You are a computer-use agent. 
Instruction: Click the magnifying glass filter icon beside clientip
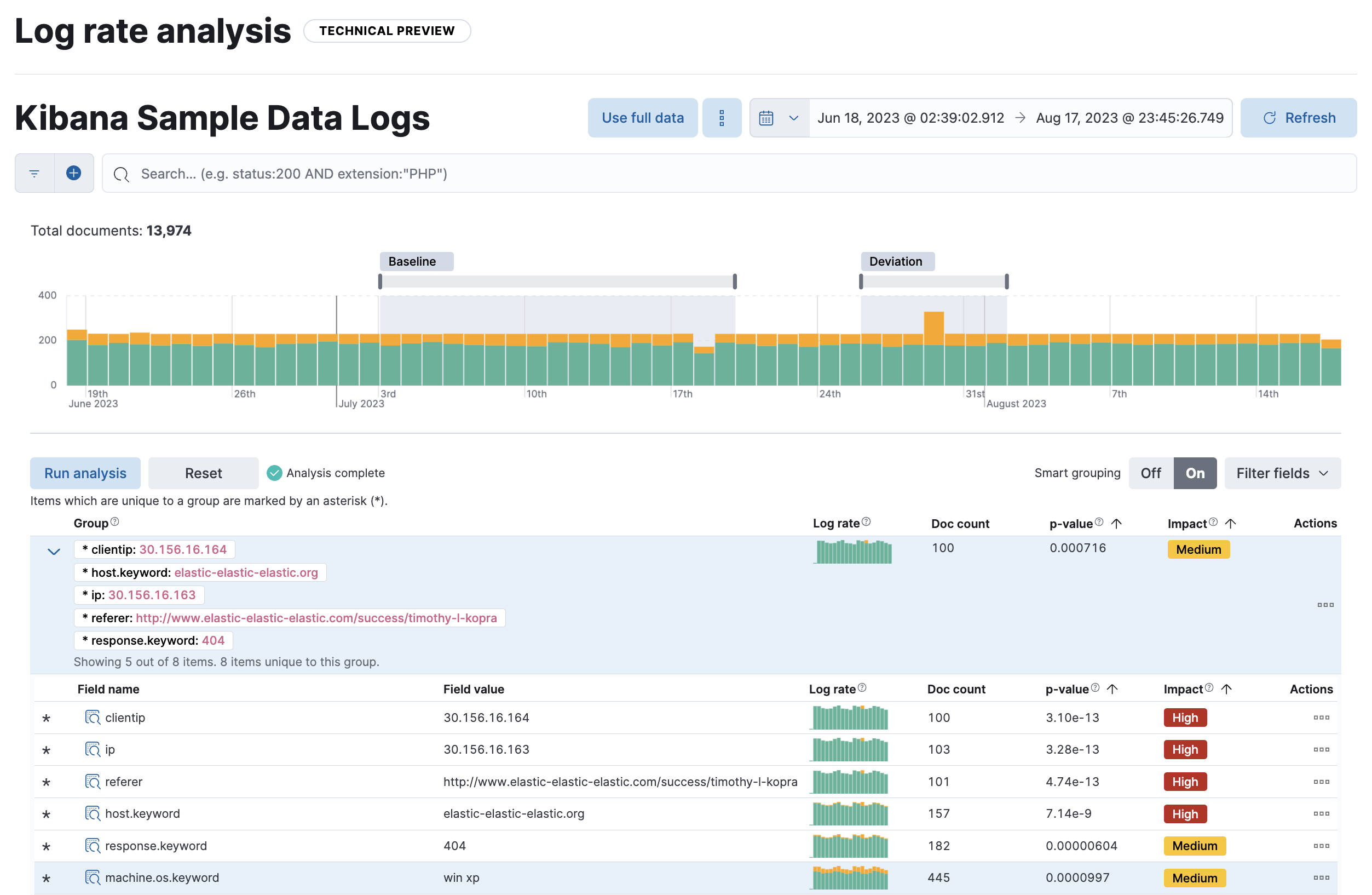93,717
